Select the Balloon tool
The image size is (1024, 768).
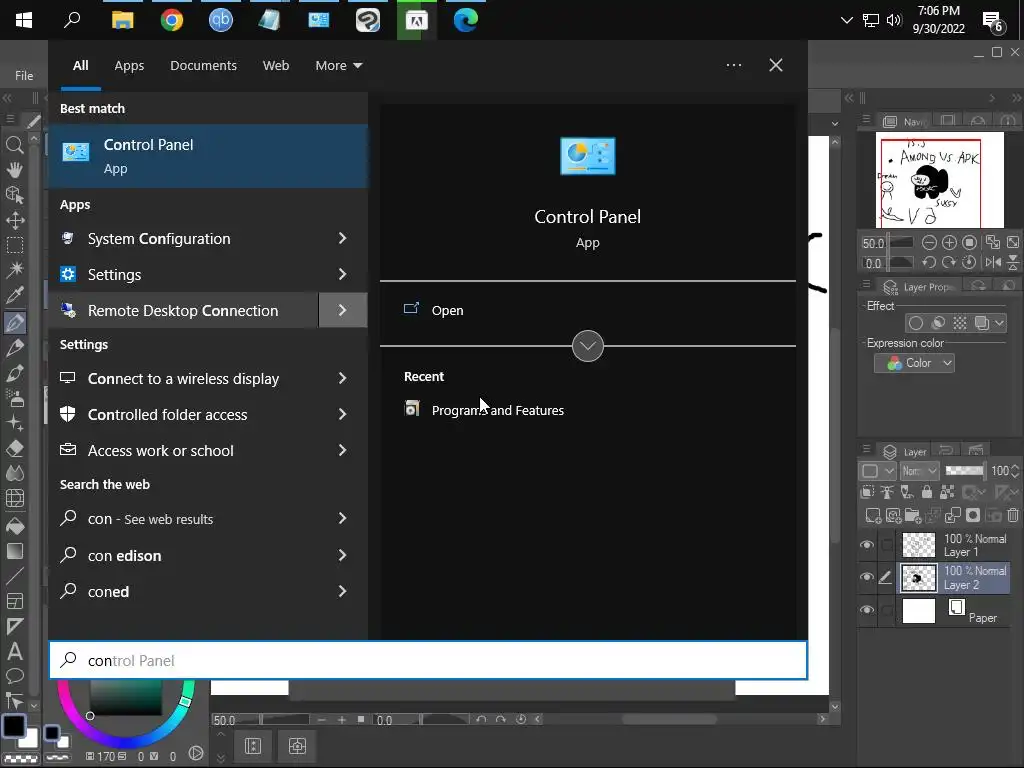click(x=14, y=676)
